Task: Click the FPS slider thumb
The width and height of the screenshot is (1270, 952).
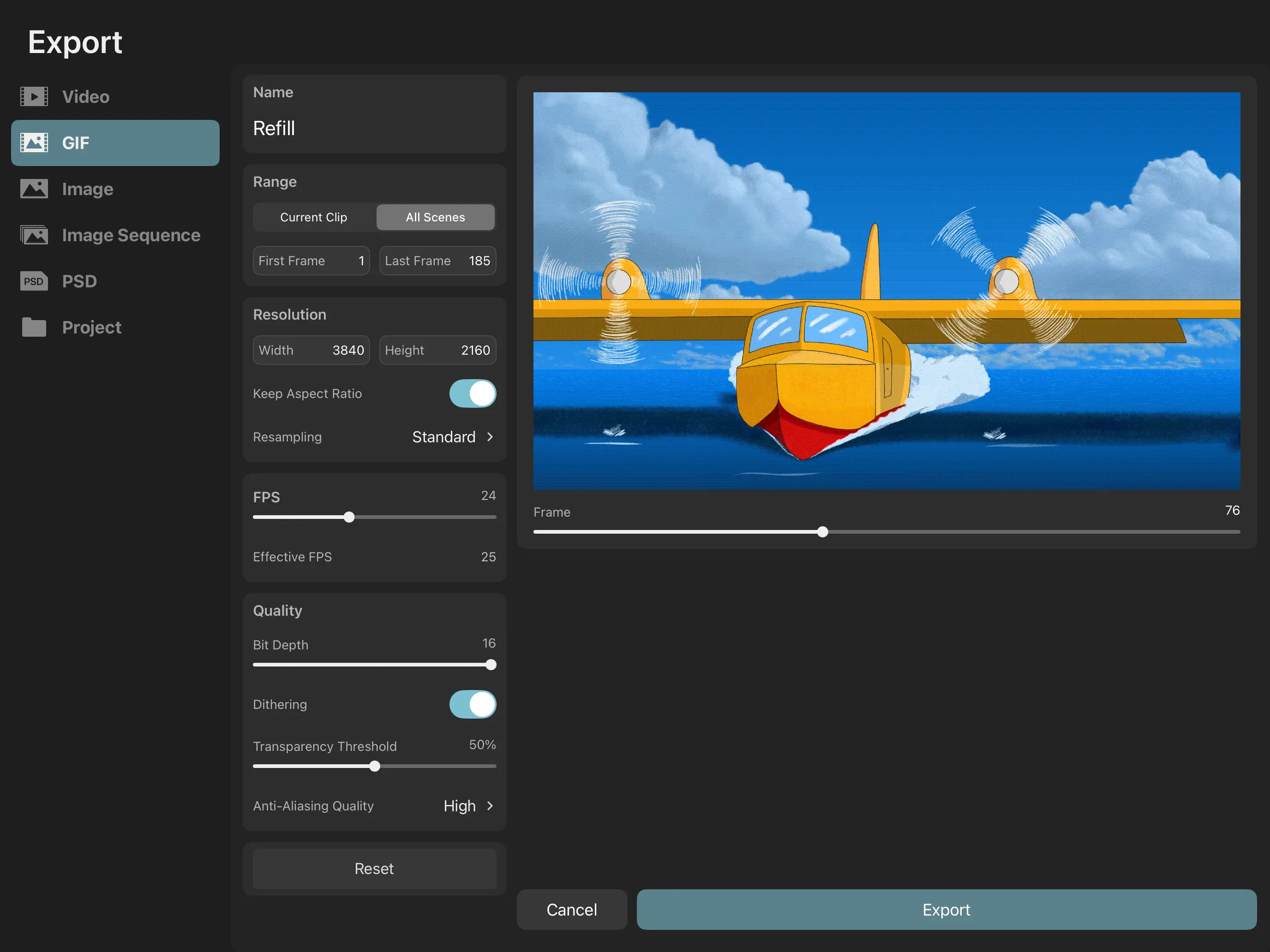Action: 349,517
